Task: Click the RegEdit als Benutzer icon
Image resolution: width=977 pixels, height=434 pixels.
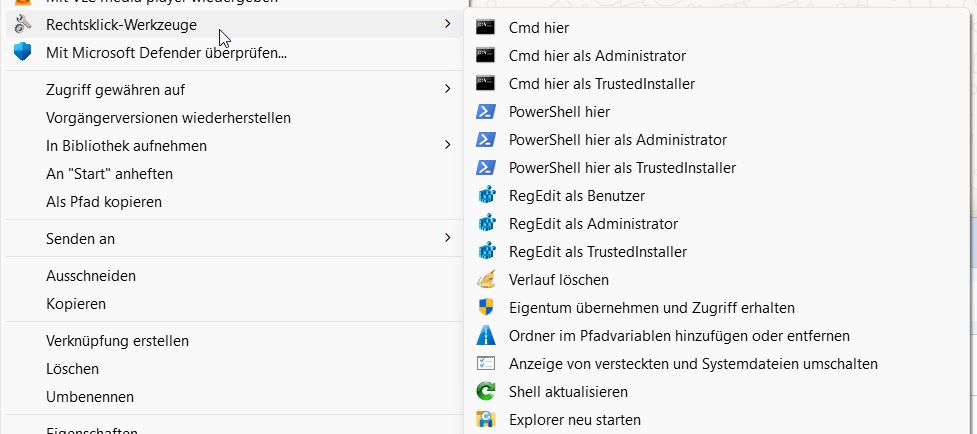Action: click(487, 196)
